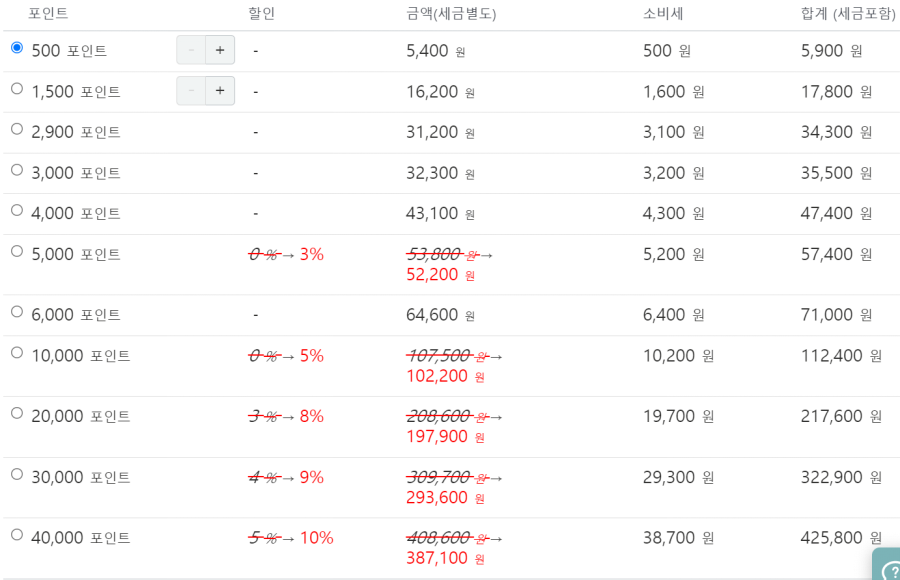Viewport: 900px width, 580px height.
Task: Select the 1,500 포인트 radio button
Action: 15,90
